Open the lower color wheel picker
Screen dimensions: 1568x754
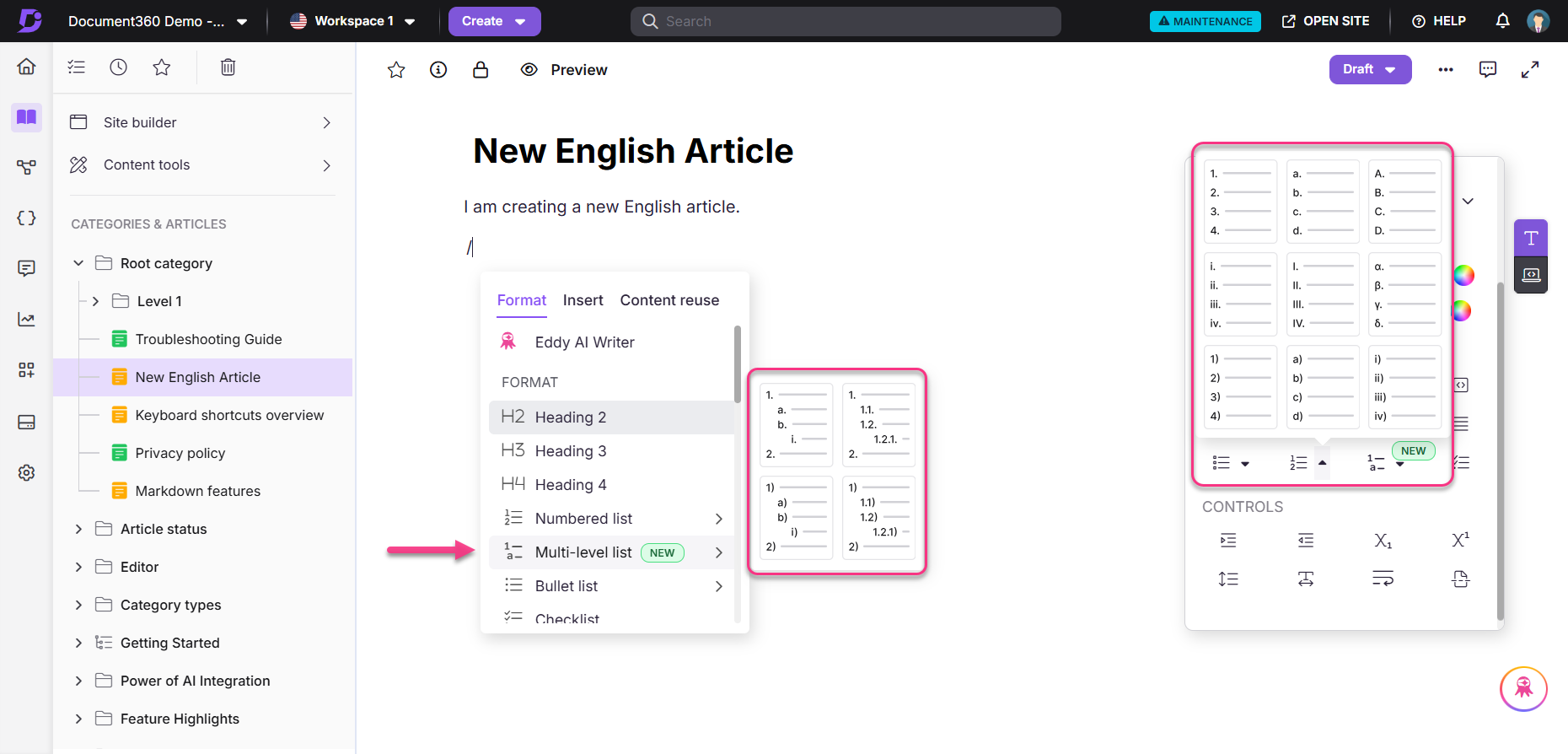pos(1461,311)
